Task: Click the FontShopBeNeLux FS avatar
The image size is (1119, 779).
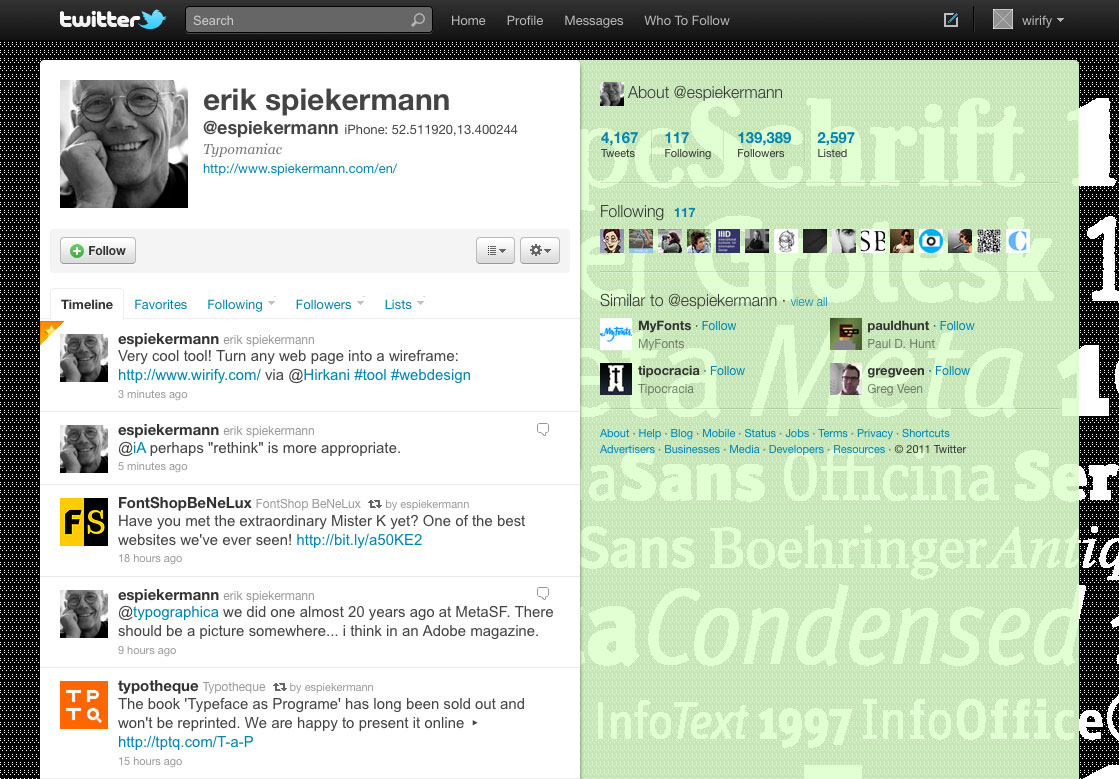Action: pos(83,522)
